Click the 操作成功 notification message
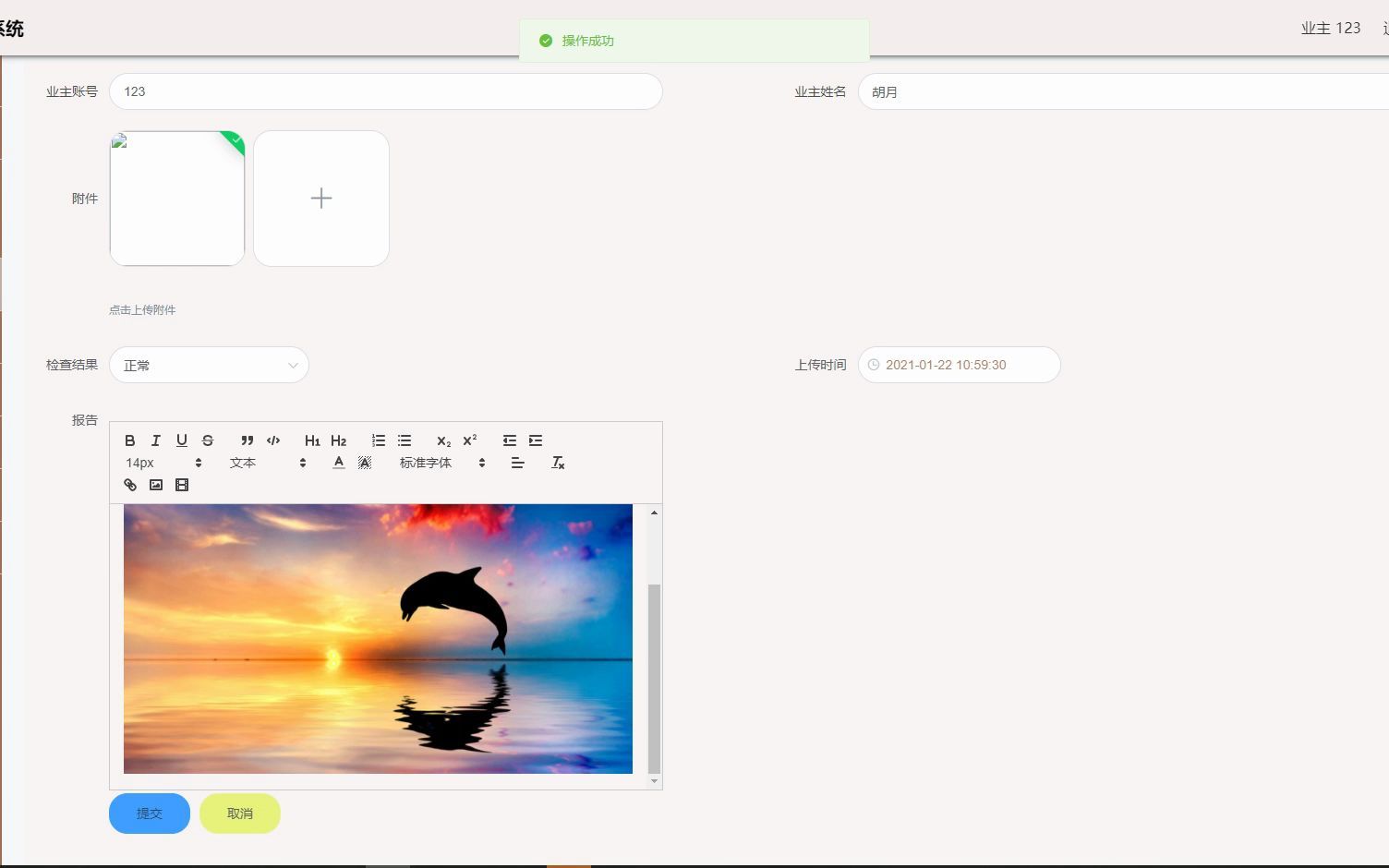 588,41
